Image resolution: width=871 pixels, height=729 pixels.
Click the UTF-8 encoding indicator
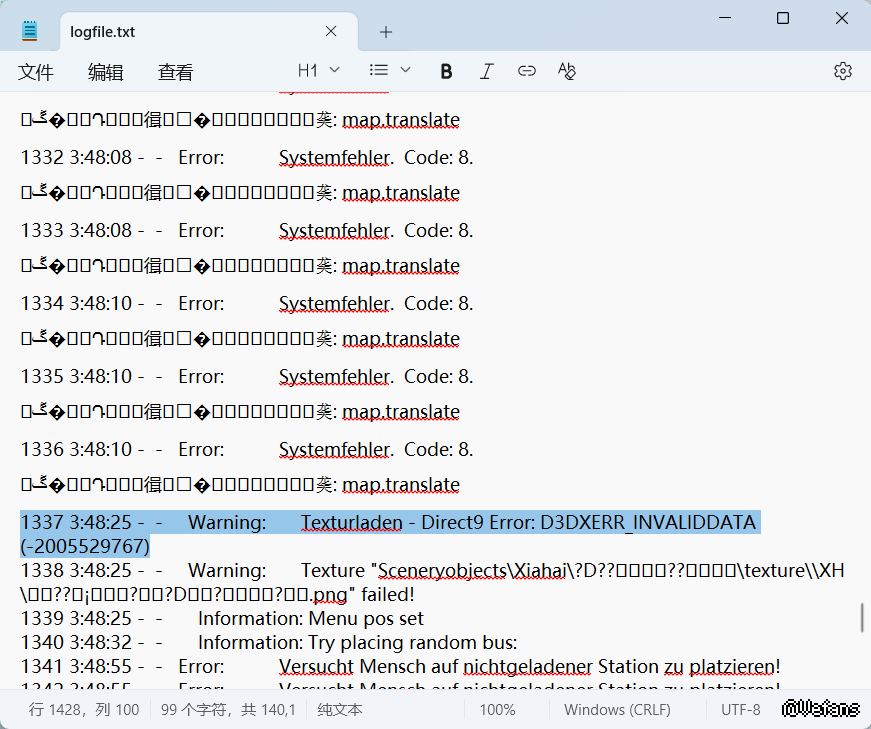click(x=741, y=710)
